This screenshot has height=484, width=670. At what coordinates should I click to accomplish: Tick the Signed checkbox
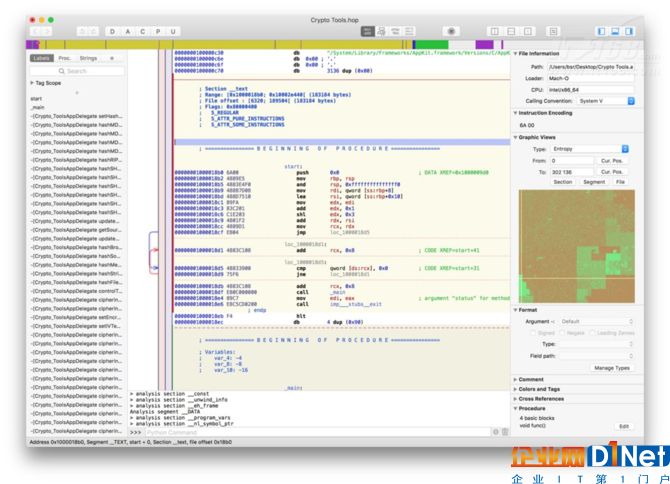(x=533, y=333)
